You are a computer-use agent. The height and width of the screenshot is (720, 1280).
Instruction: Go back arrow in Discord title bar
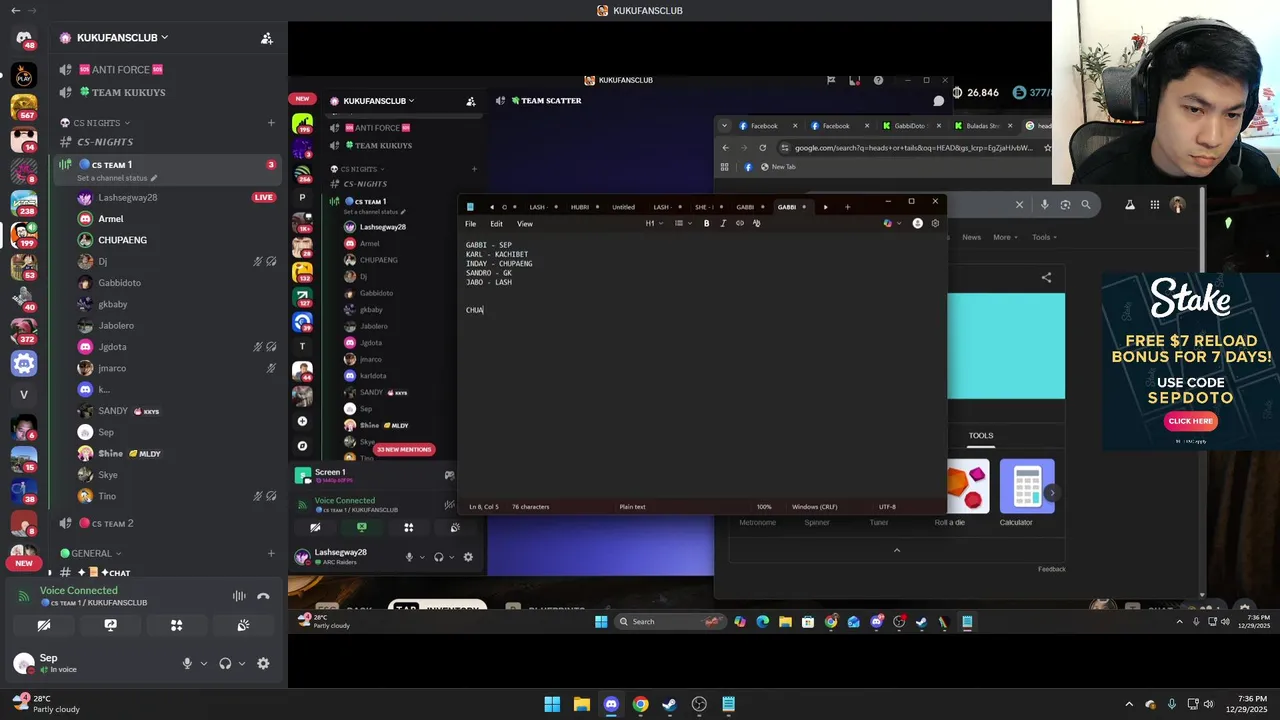coord(15,10)
